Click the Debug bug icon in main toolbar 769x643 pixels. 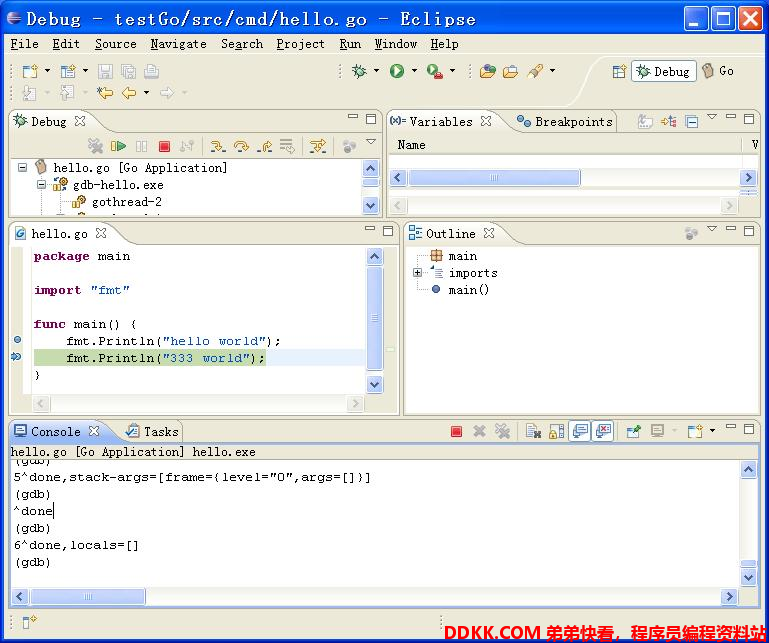coord(359,71)
